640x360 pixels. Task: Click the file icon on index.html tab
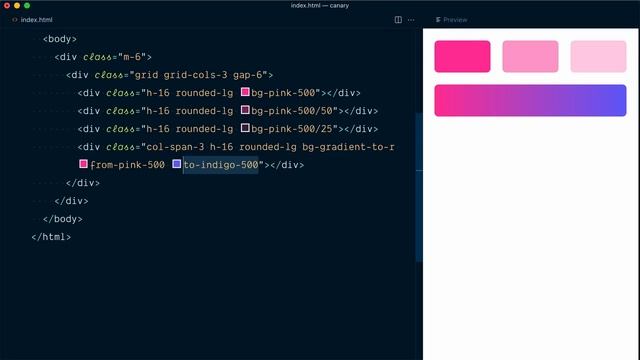pos(15,20)
